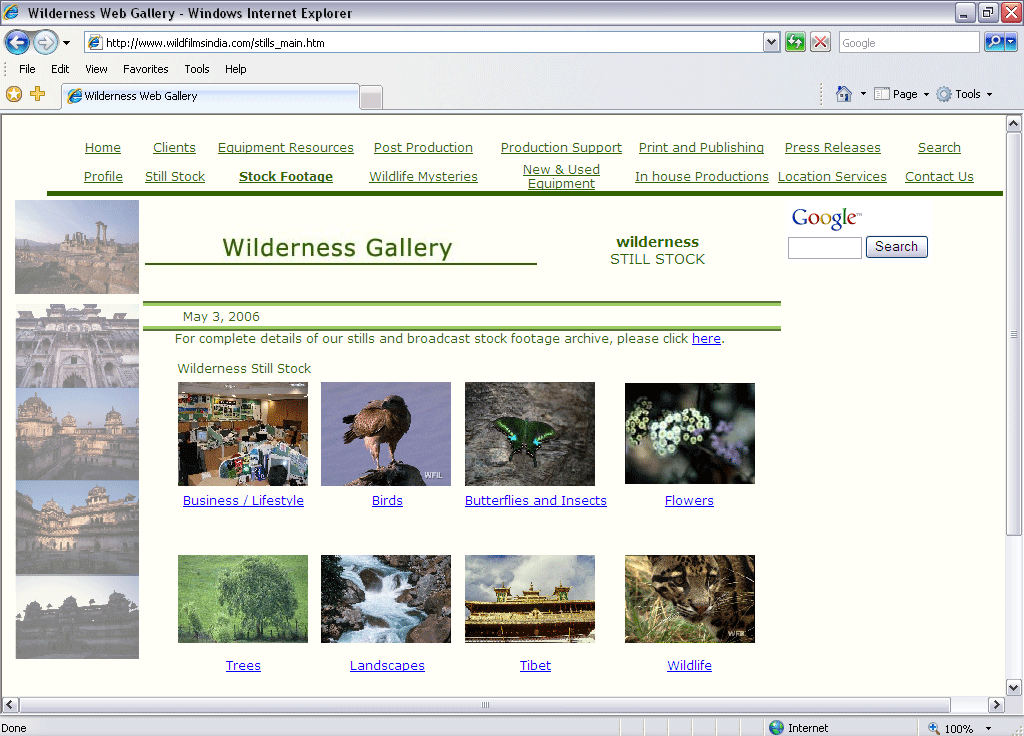Click the address bar URL field
The height and width of the screenshot is (736, 1024).
click(424, 42)
